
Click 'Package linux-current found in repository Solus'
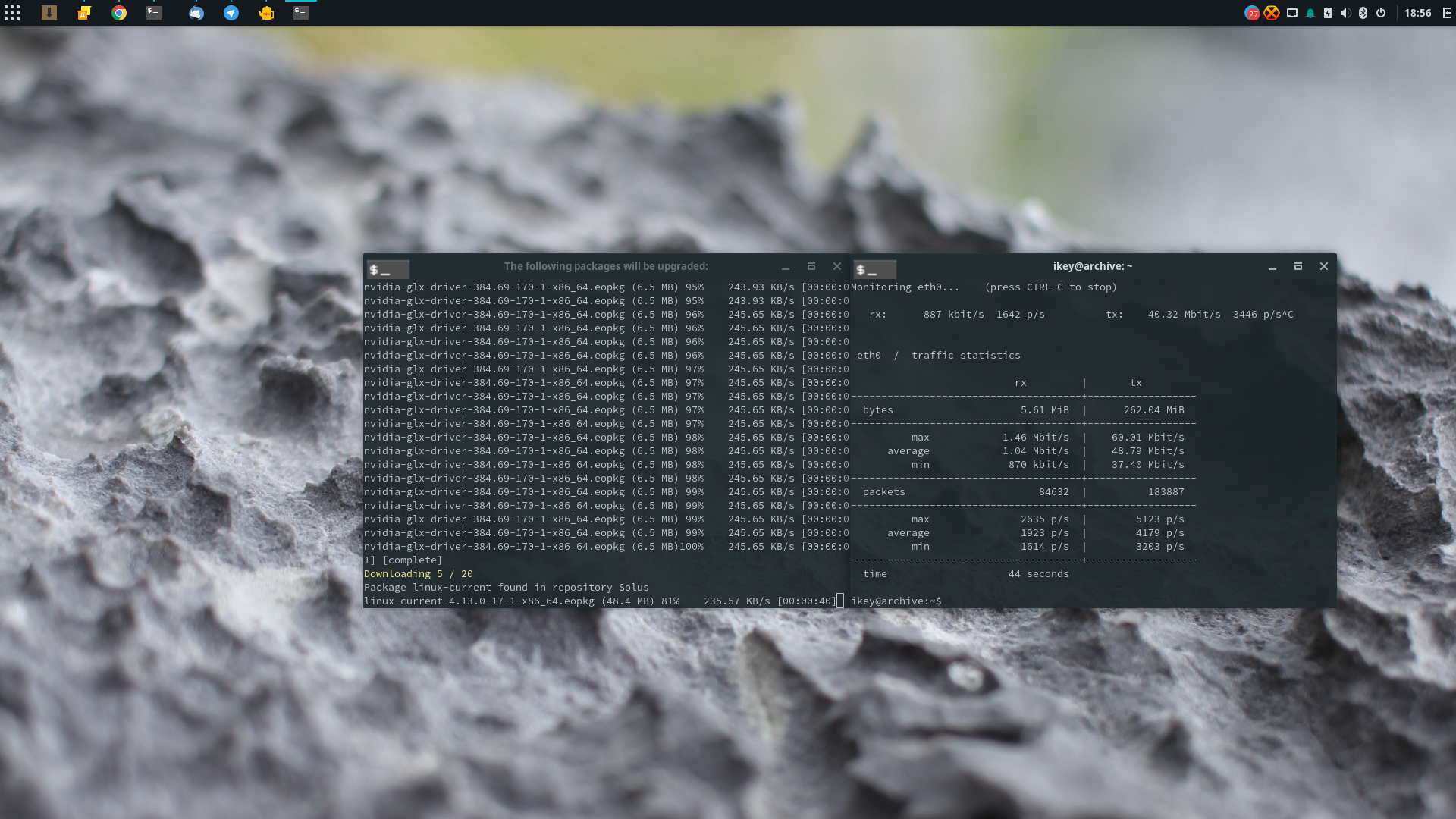tap(507, 588)
